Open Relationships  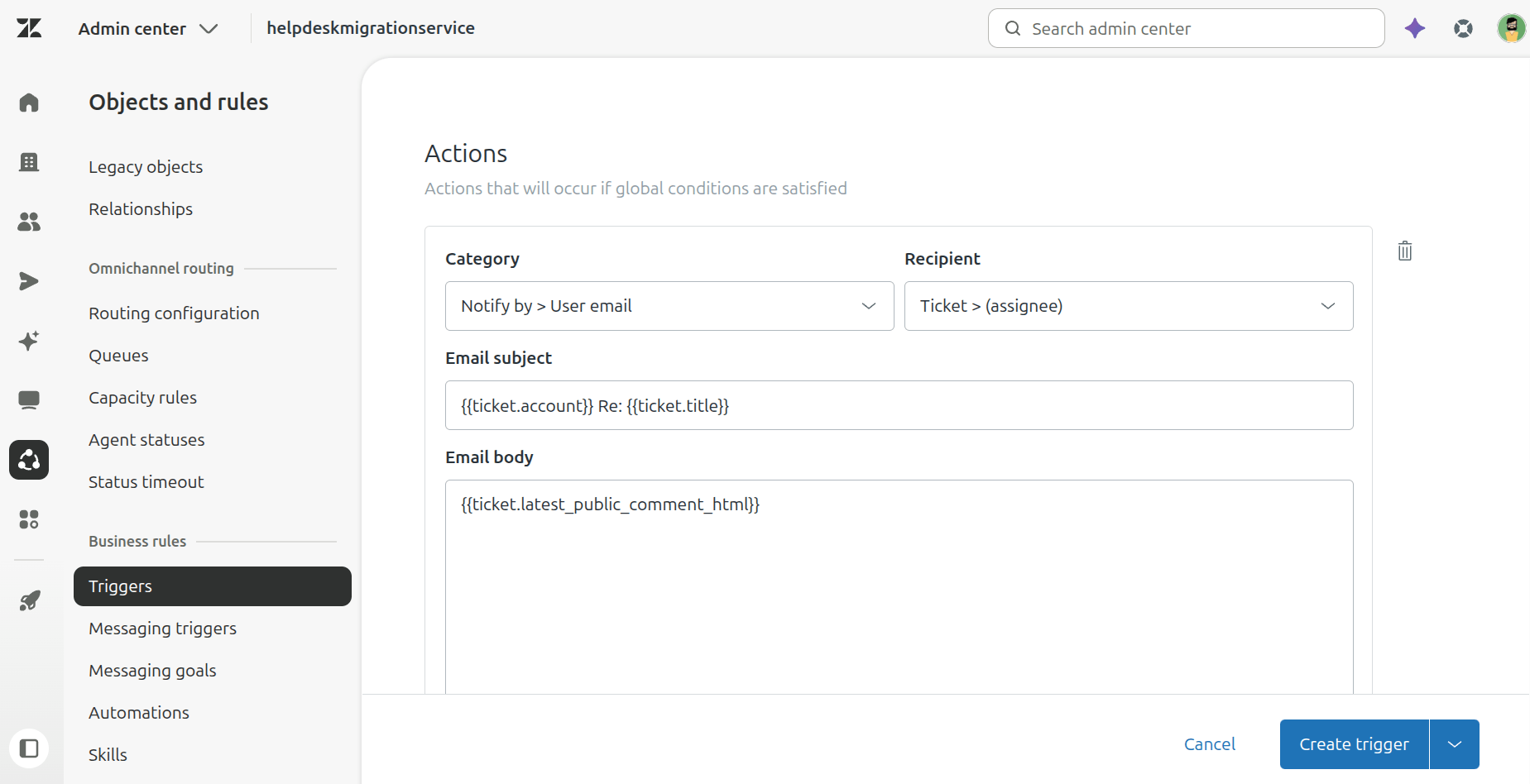point(141,209)
